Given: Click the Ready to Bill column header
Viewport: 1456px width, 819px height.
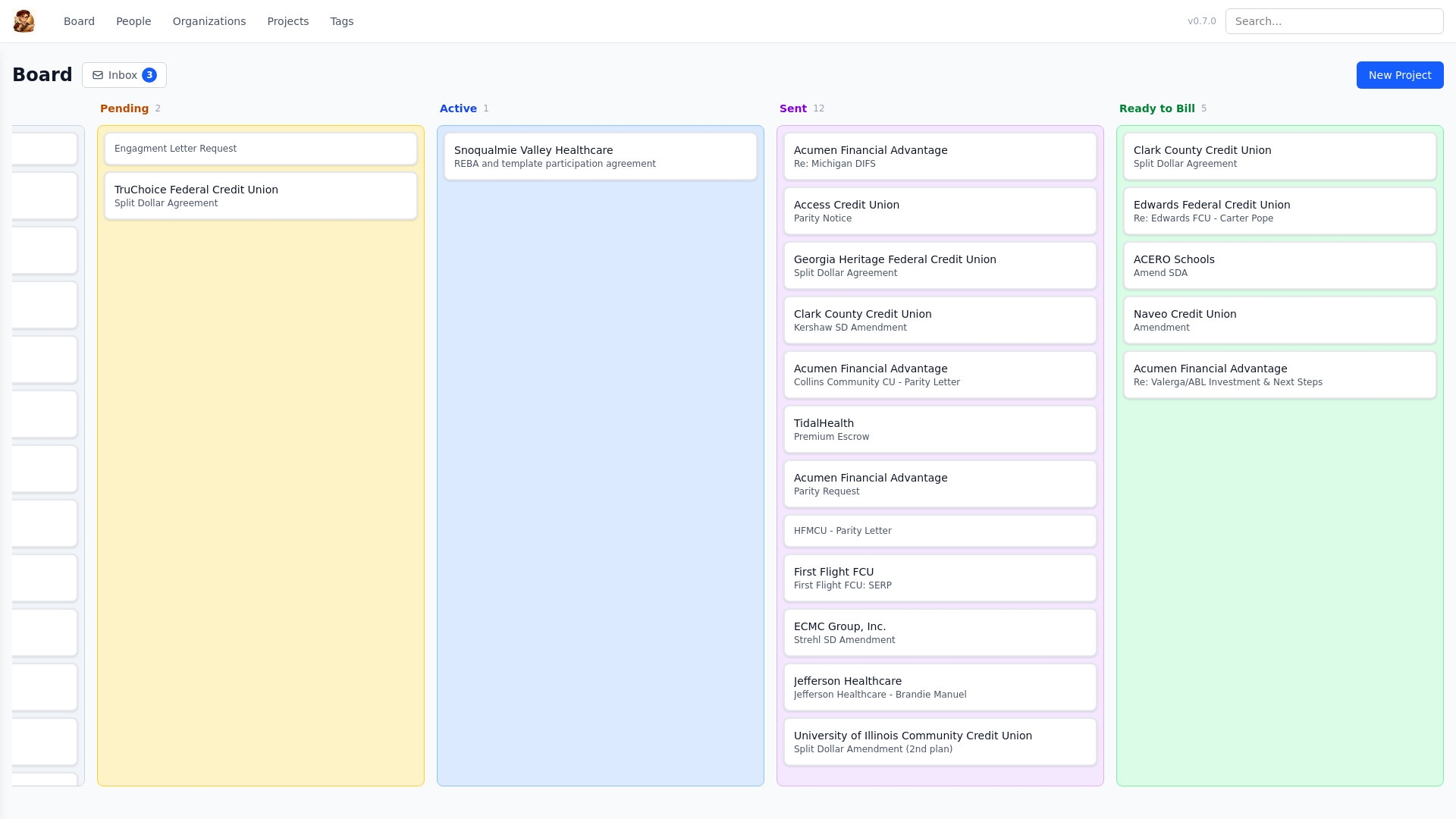Looking at the screenshot, I should [1157, 108].
